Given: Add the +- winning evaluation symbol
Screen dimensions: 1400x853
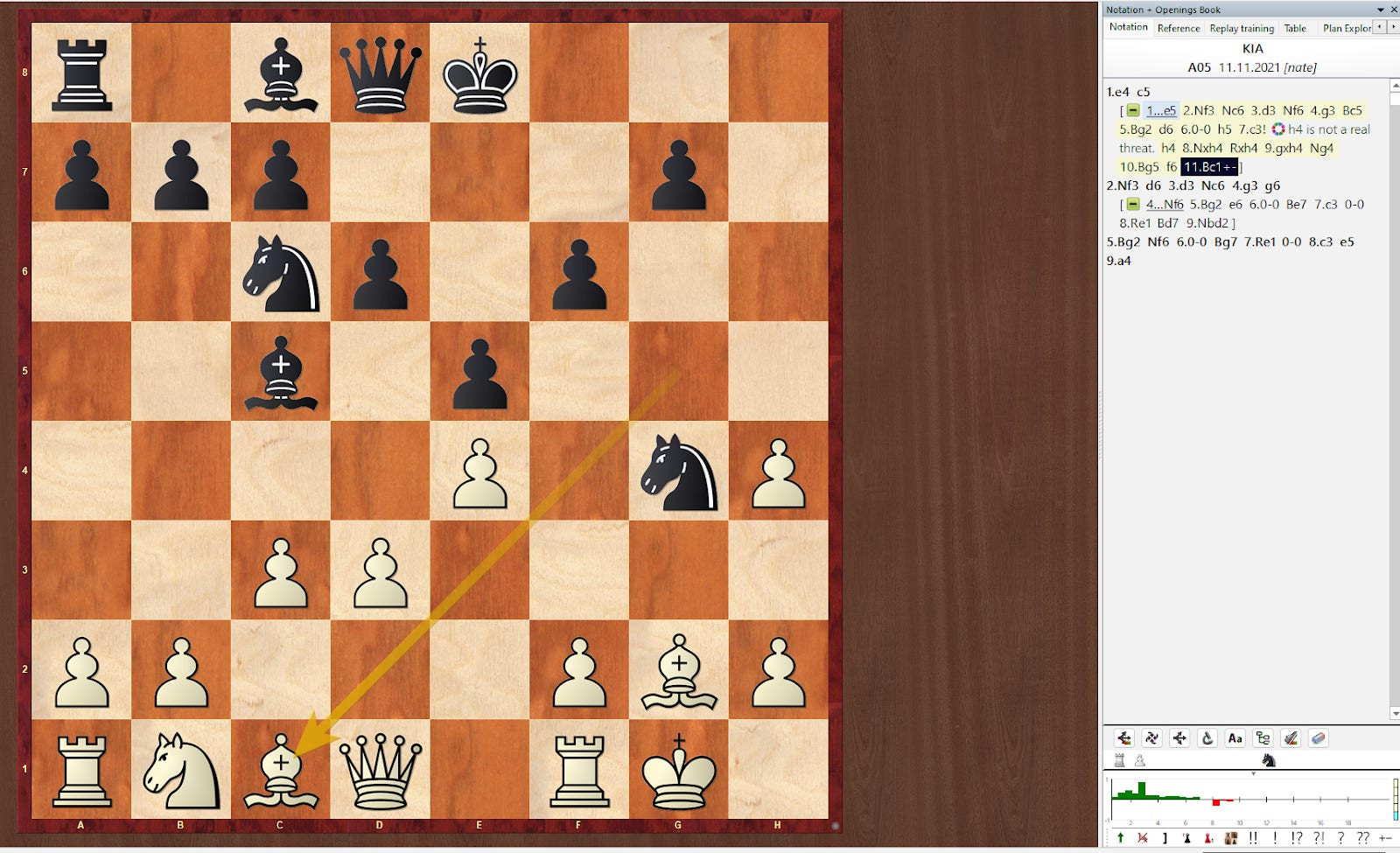Looking at the screenshot, I should coord(1385,838).
